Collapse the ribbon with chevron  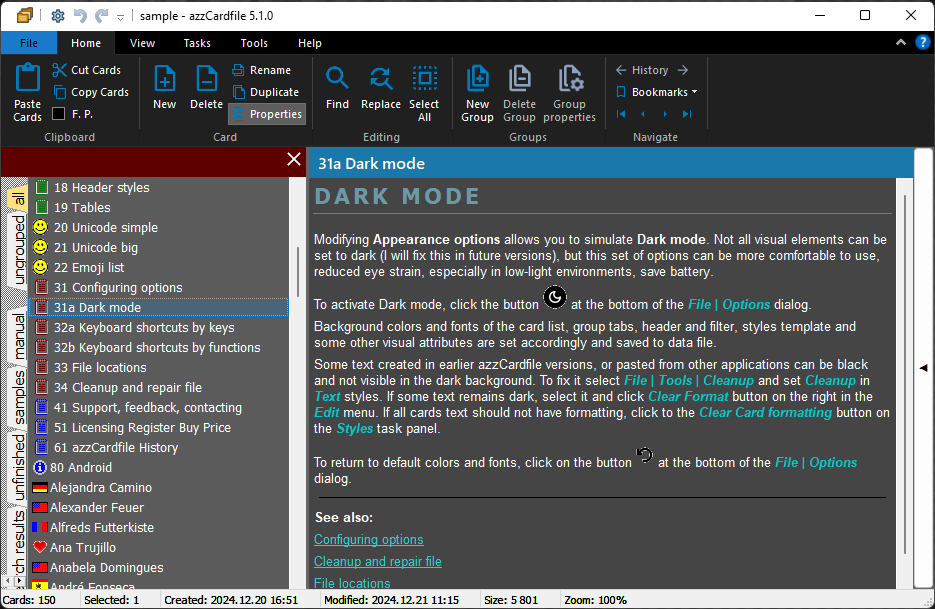coord(901,42)
